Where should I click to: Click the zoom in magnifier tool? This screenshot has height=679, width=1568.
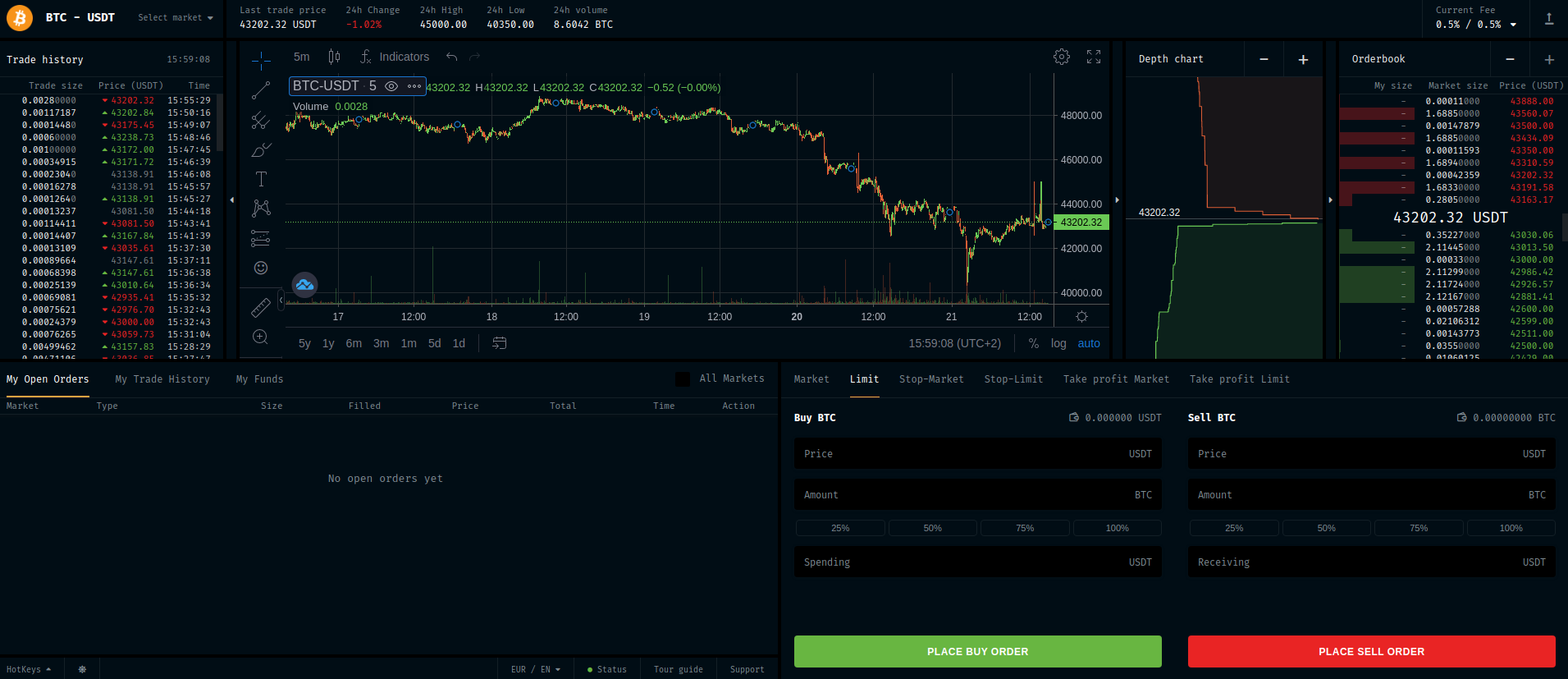tap(261, 337)
